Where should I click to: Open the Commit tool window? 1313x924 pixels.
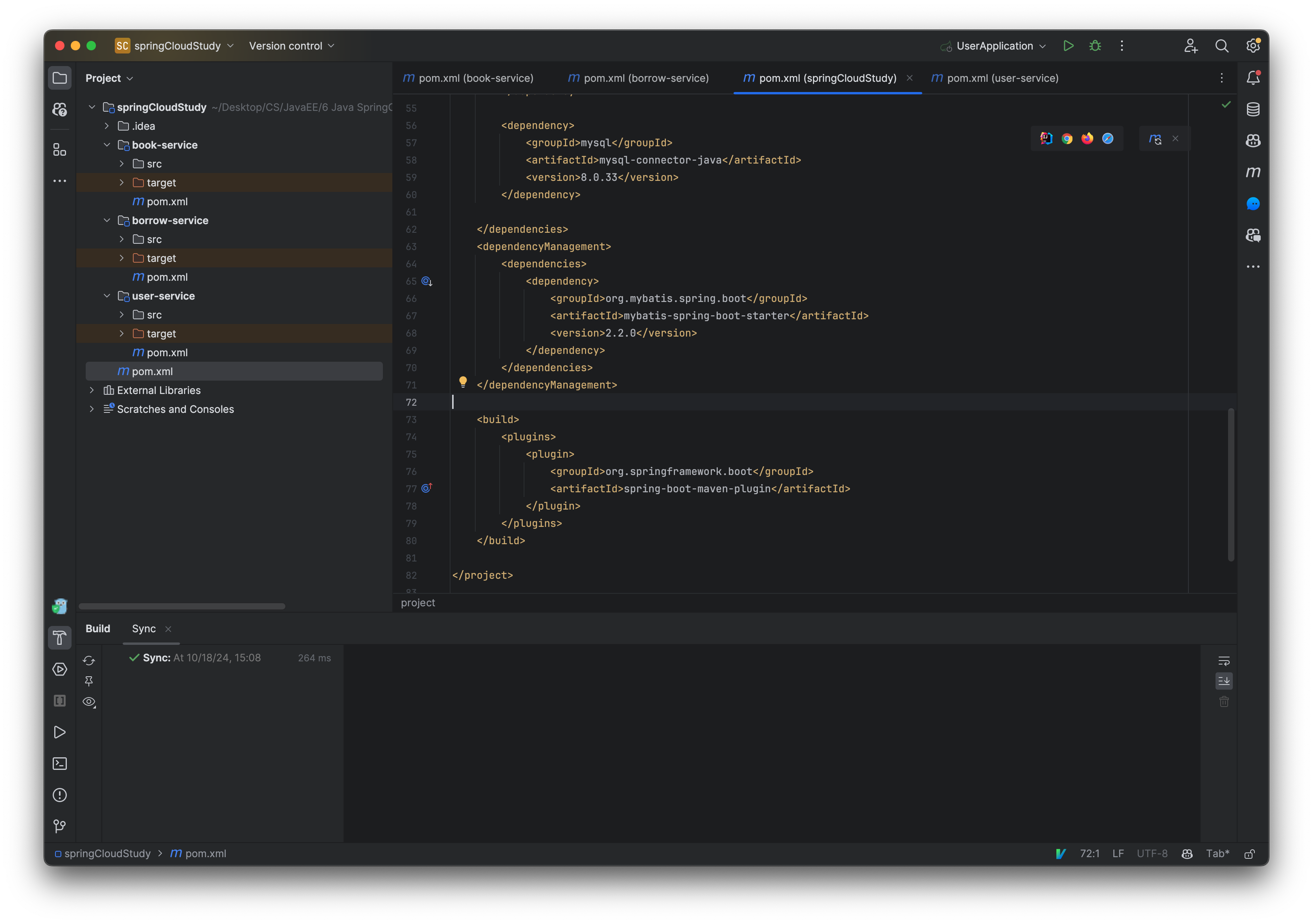59,826
